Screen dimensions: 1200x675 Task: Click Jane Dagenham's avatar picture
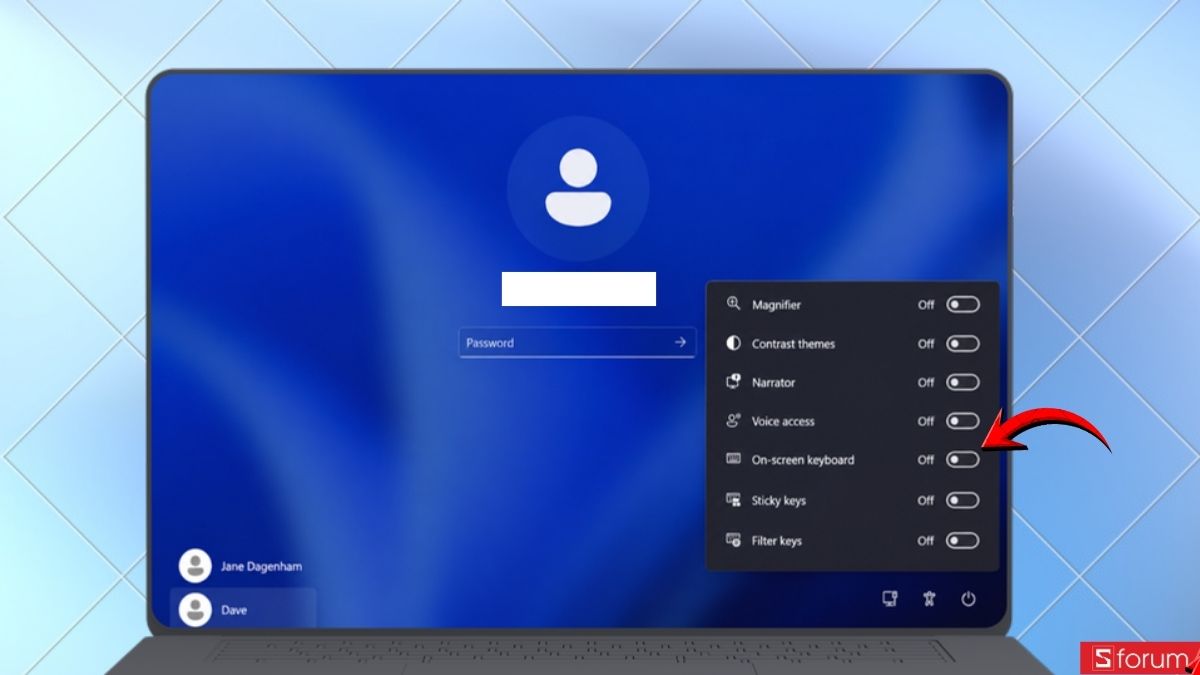195,566
